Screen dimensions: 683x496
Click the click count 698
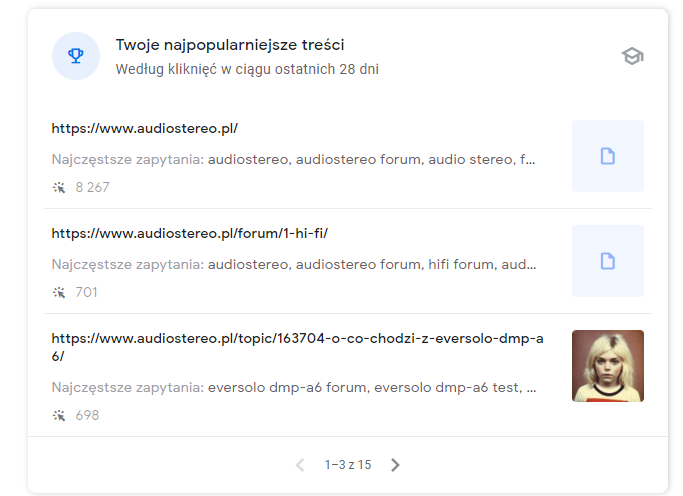coord(87,415)
